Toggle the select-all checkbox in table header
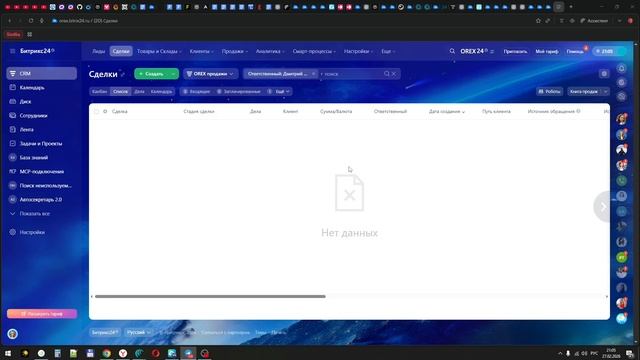 pyautogui.click(x=96, y=111)
